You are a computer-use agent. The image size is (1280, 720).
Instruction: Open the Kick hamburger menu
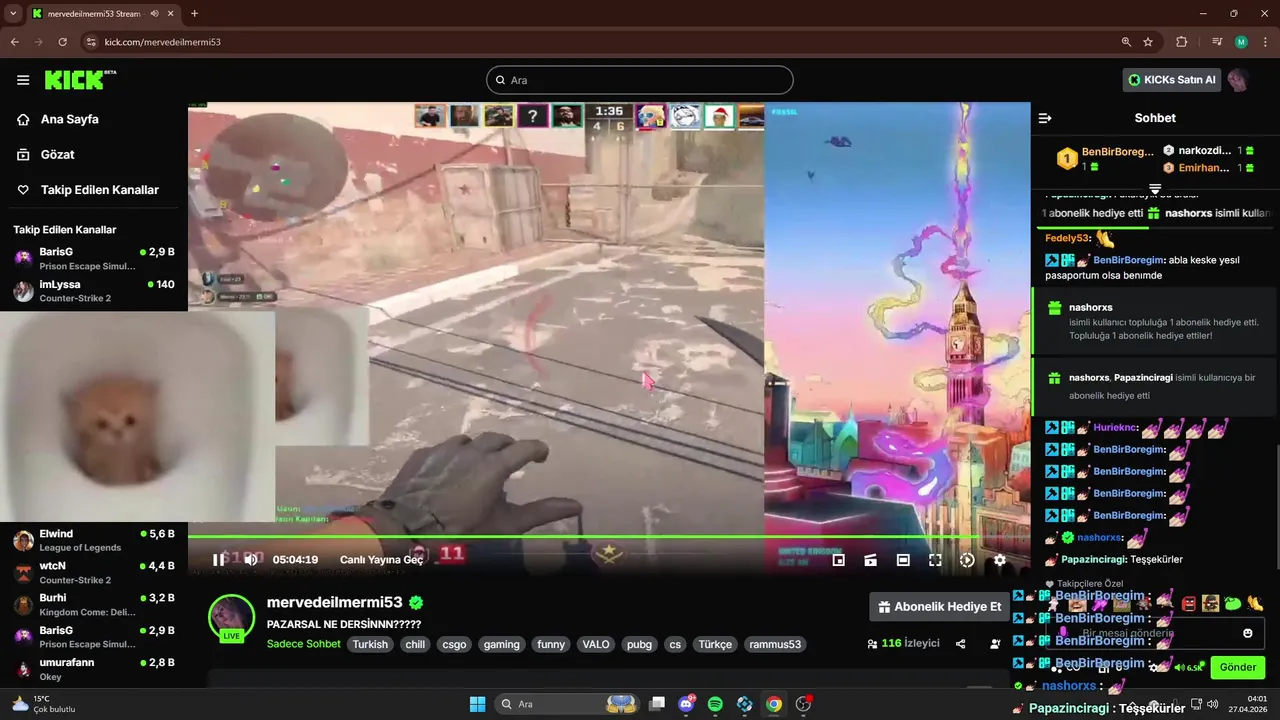click(23, 80)
